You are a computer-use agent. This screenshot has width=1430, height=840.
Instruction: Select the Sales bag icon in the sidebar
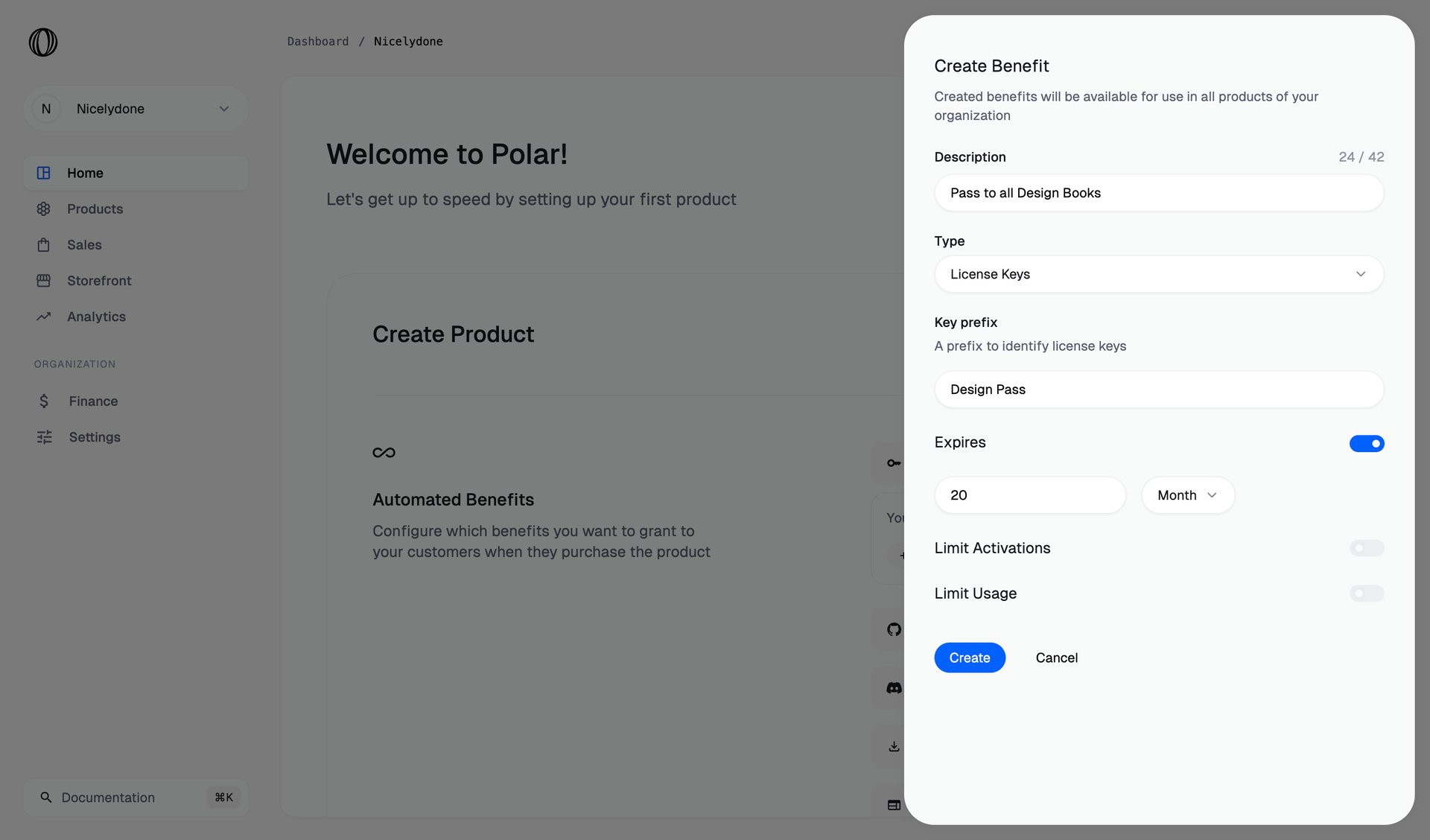click(x=44, y=244)
